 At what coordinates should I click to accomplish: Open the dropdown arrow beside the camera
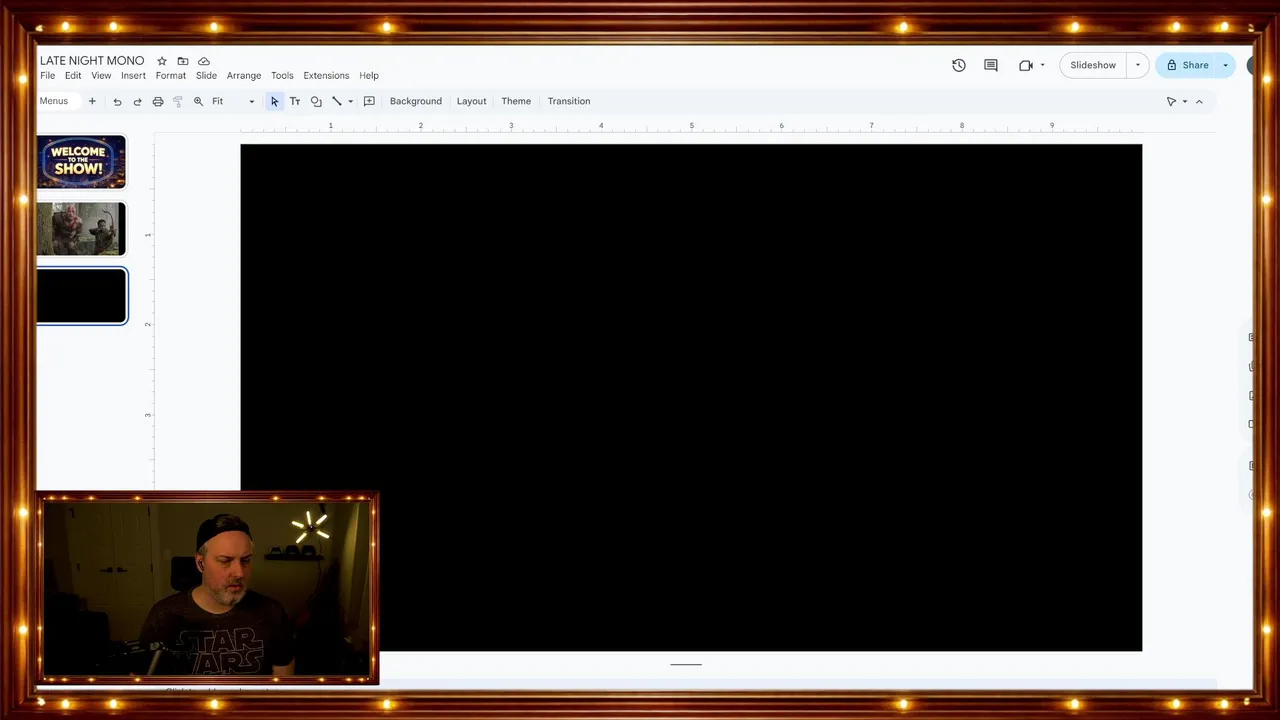(1042, 65)
